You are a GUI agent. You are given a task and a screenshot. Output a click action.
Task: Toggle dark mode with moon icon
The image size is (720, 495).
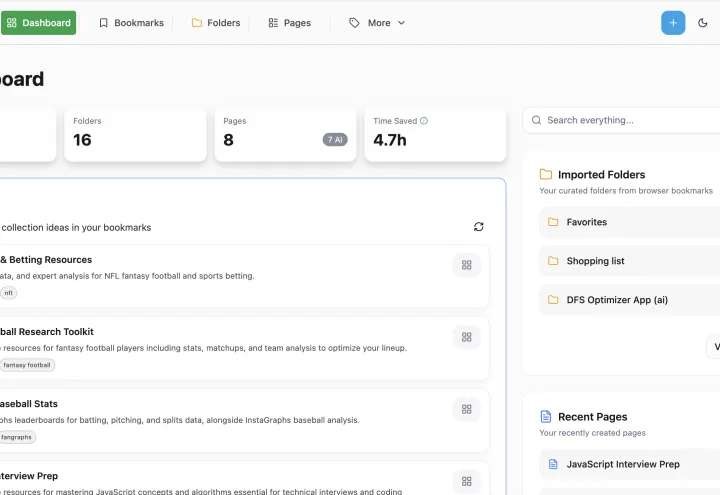[703, 23]
